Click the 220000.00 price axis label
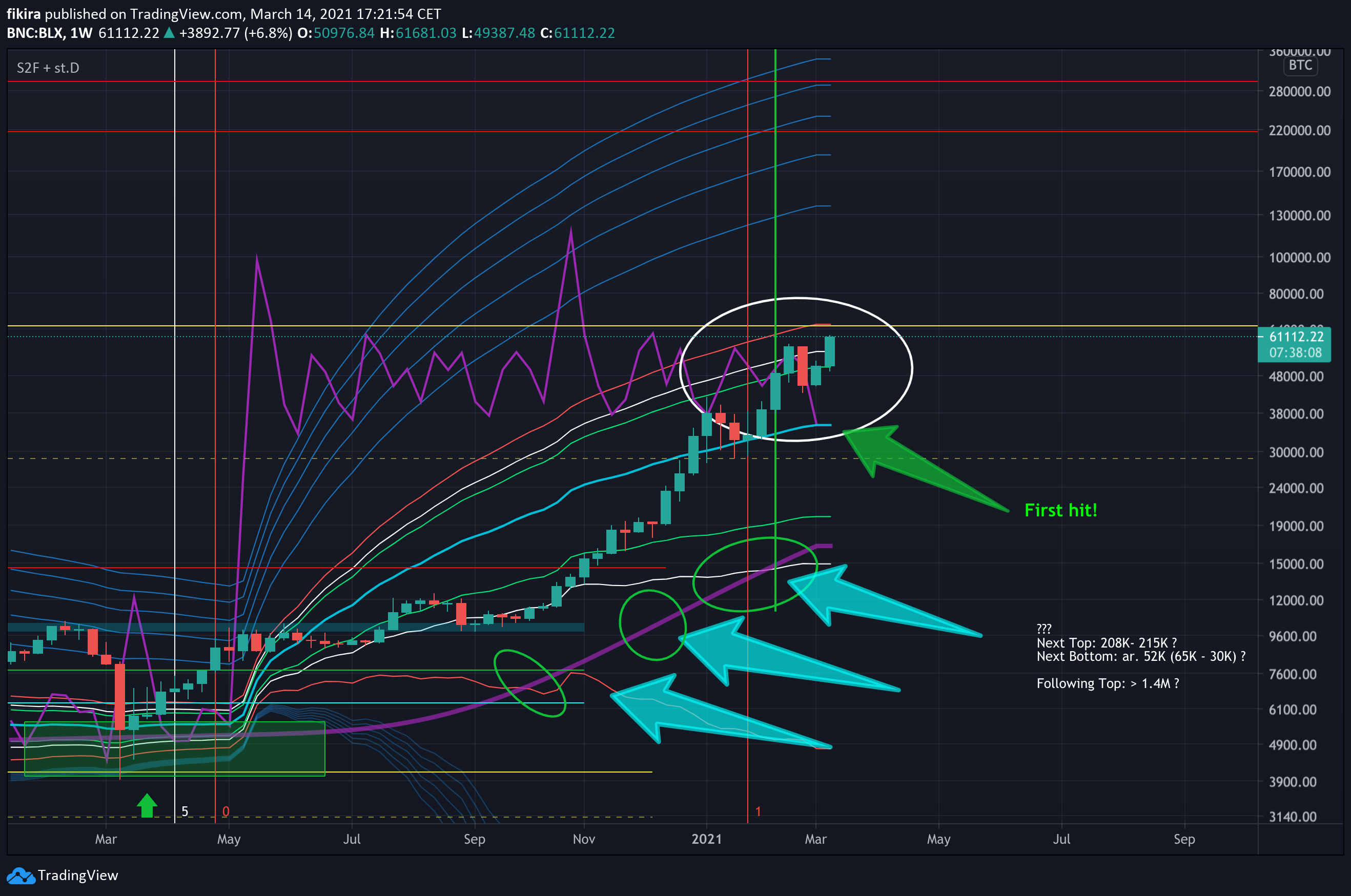Screen dimensions: 1351x896 1300,130
